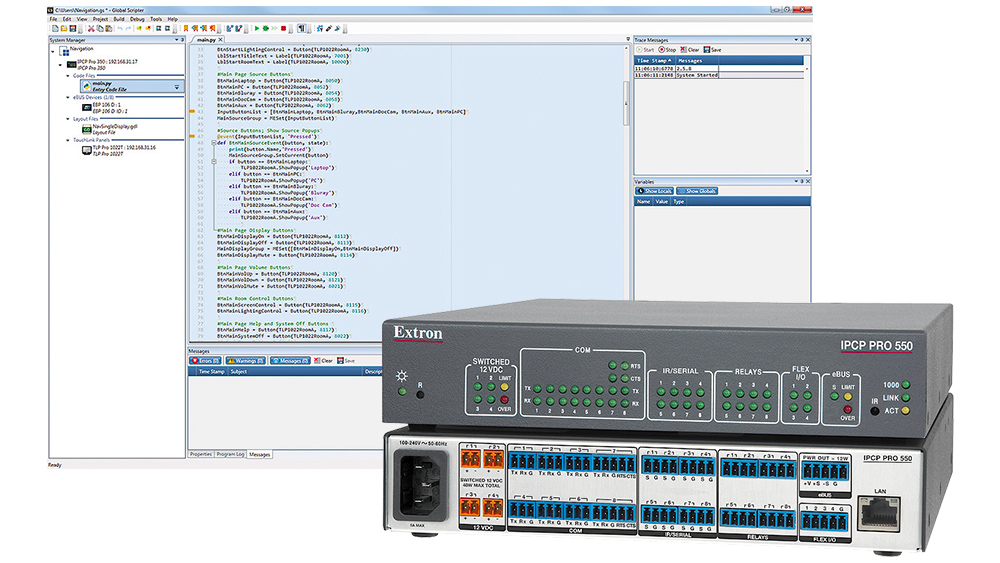Collapse the Layout Files group
Viewport: 1000px width, 563px height.
click(68, 119)
